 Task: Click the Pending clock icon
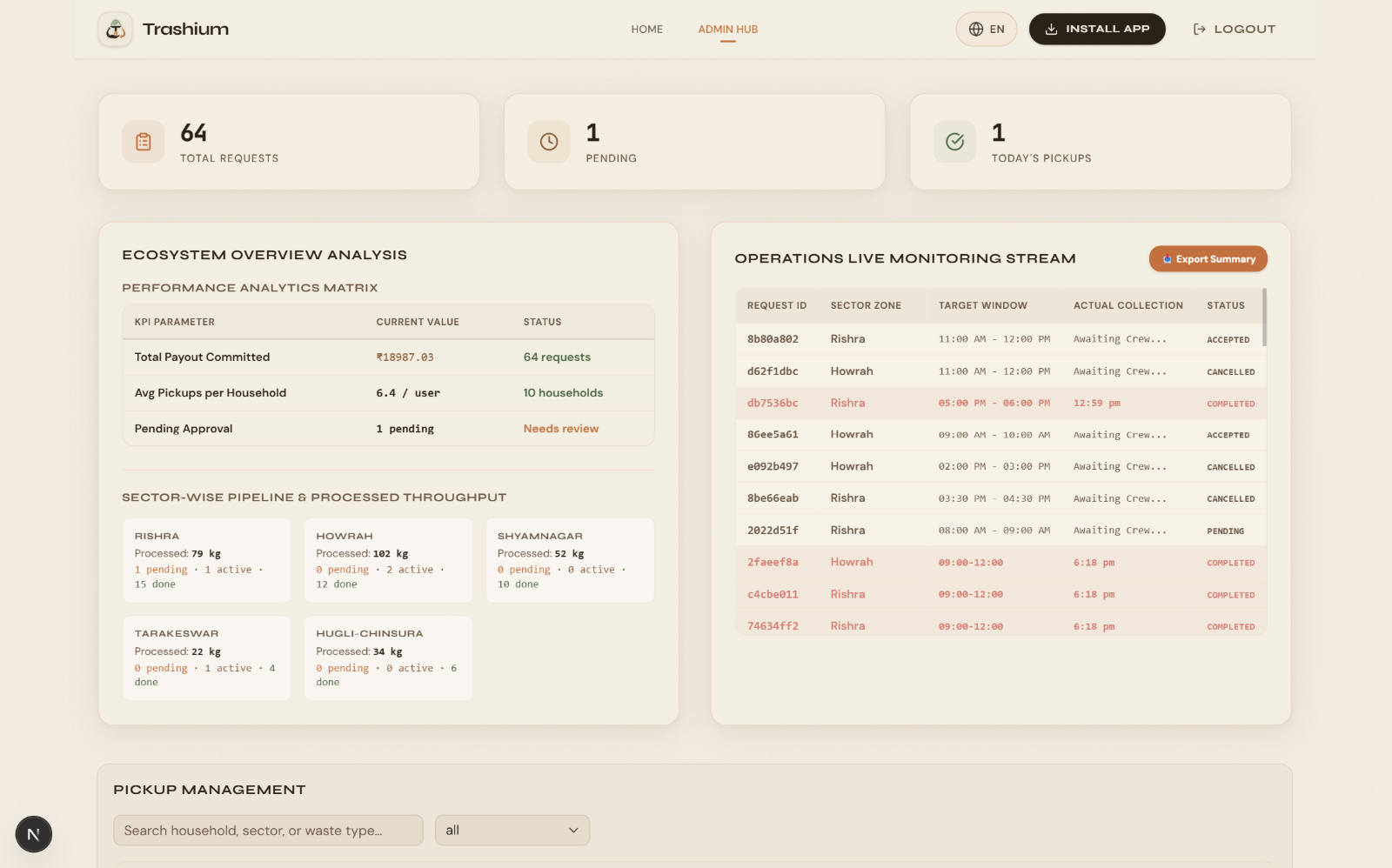[549, 142]
